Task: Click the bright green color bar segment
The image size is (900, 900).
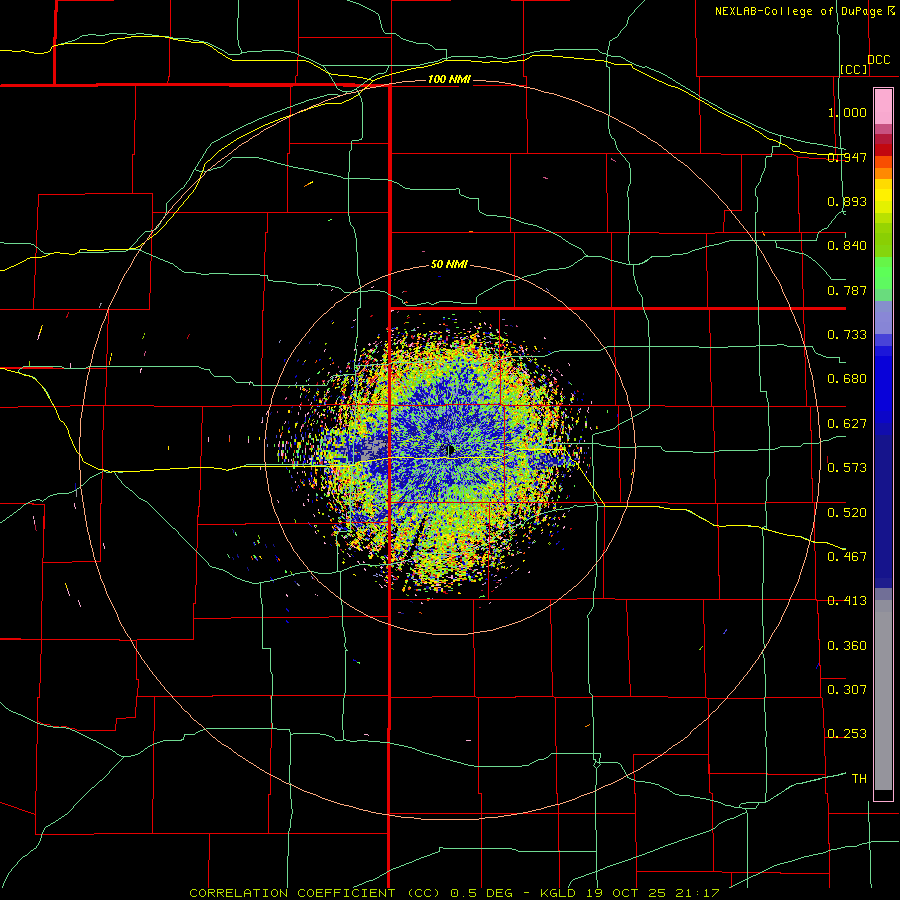Action: click(x=883, y=273)
